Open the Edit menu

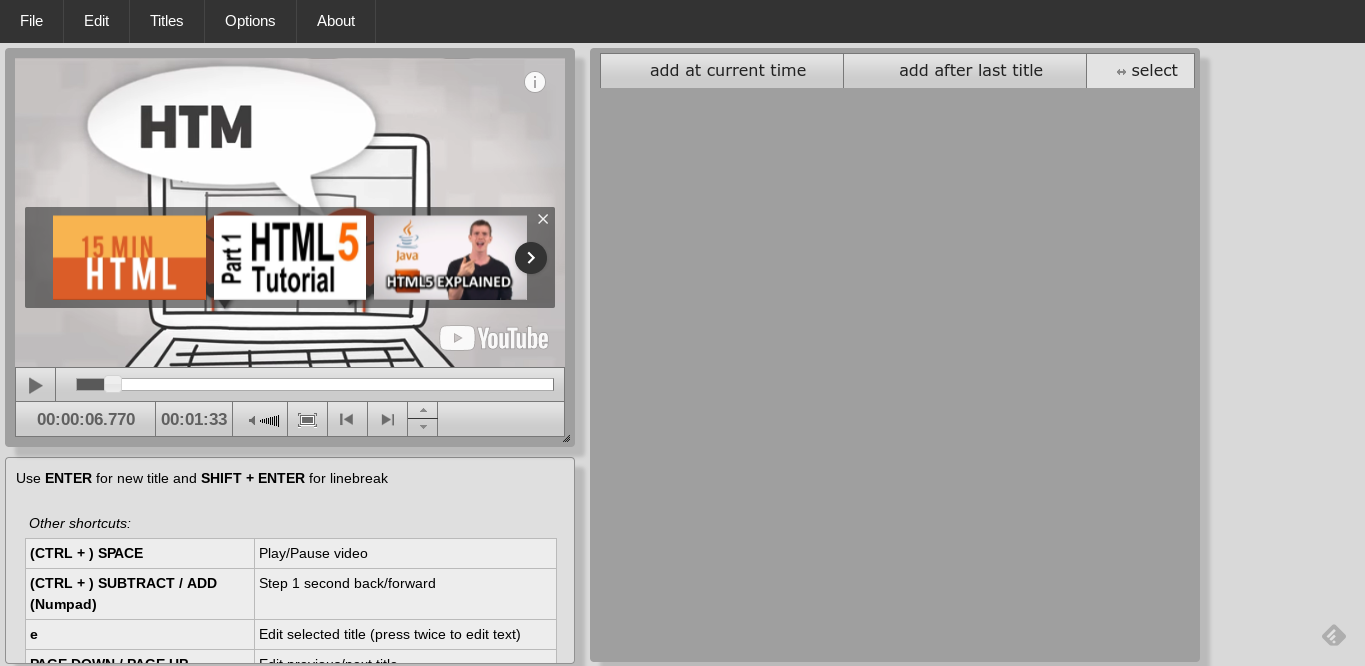97,21
